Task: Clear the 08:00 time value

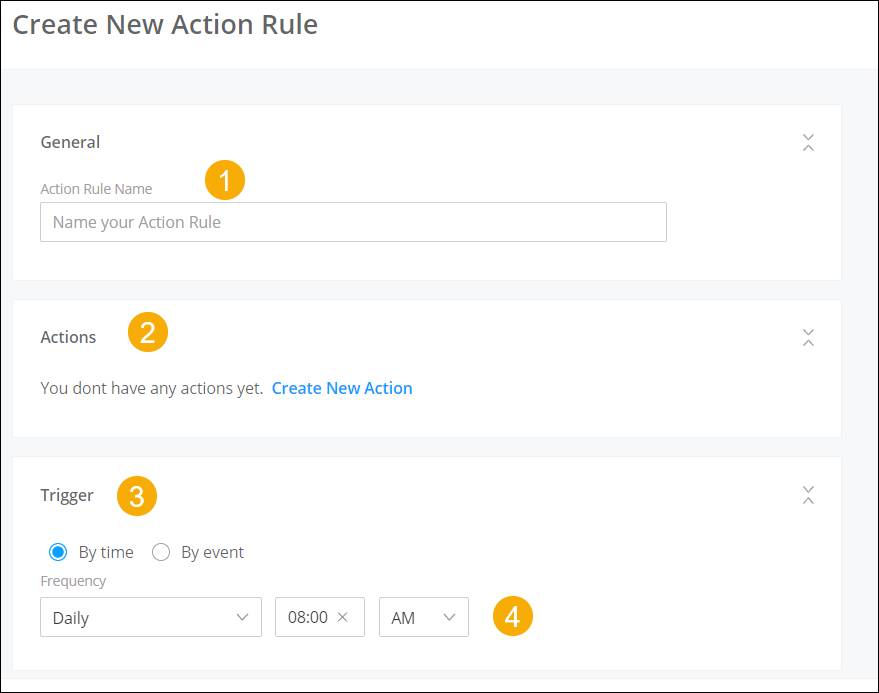Action: click(x=343, y=617)
